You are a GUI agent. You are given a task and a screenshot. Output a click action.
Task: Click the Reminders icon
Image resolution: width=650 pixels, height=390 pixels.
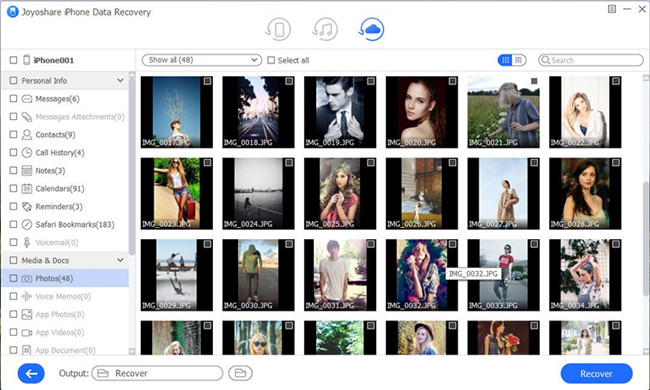coord(27,206)
